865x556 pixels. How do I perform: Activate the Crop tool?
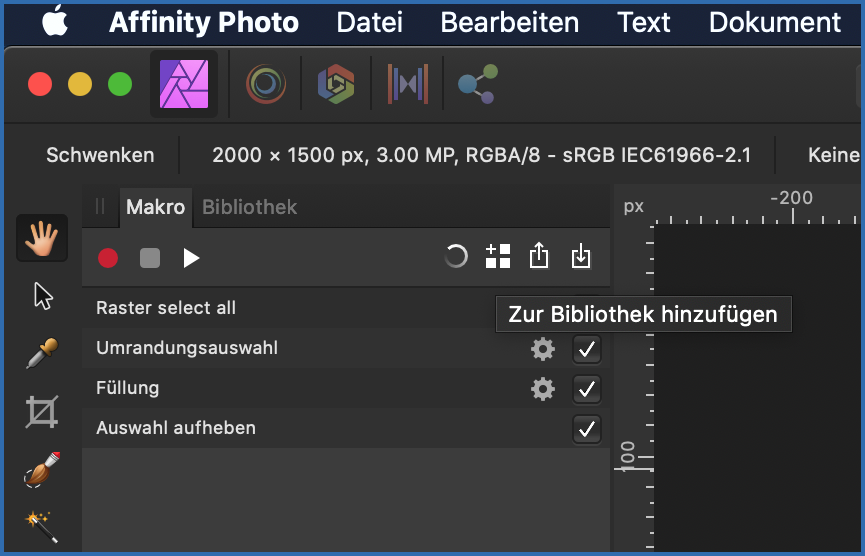[42, 411]
